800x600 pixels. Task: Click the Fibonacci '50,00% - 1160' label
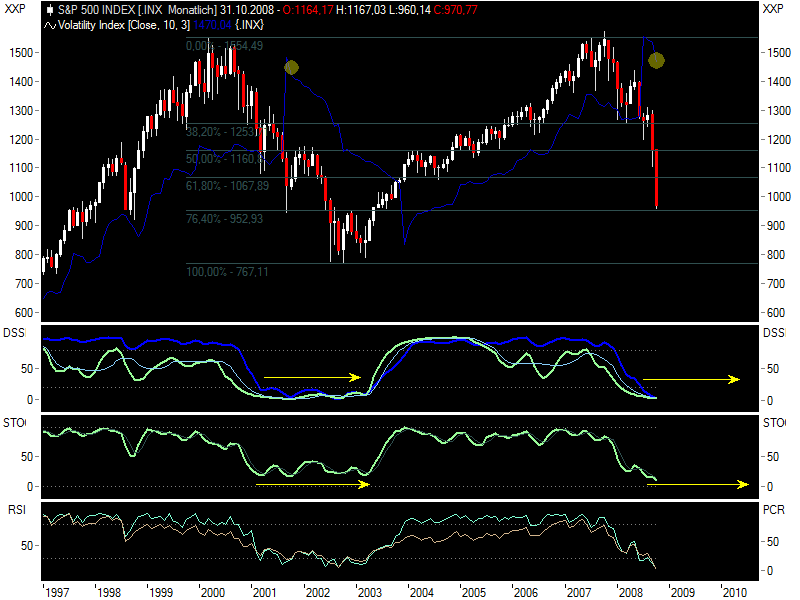[223, 159]
